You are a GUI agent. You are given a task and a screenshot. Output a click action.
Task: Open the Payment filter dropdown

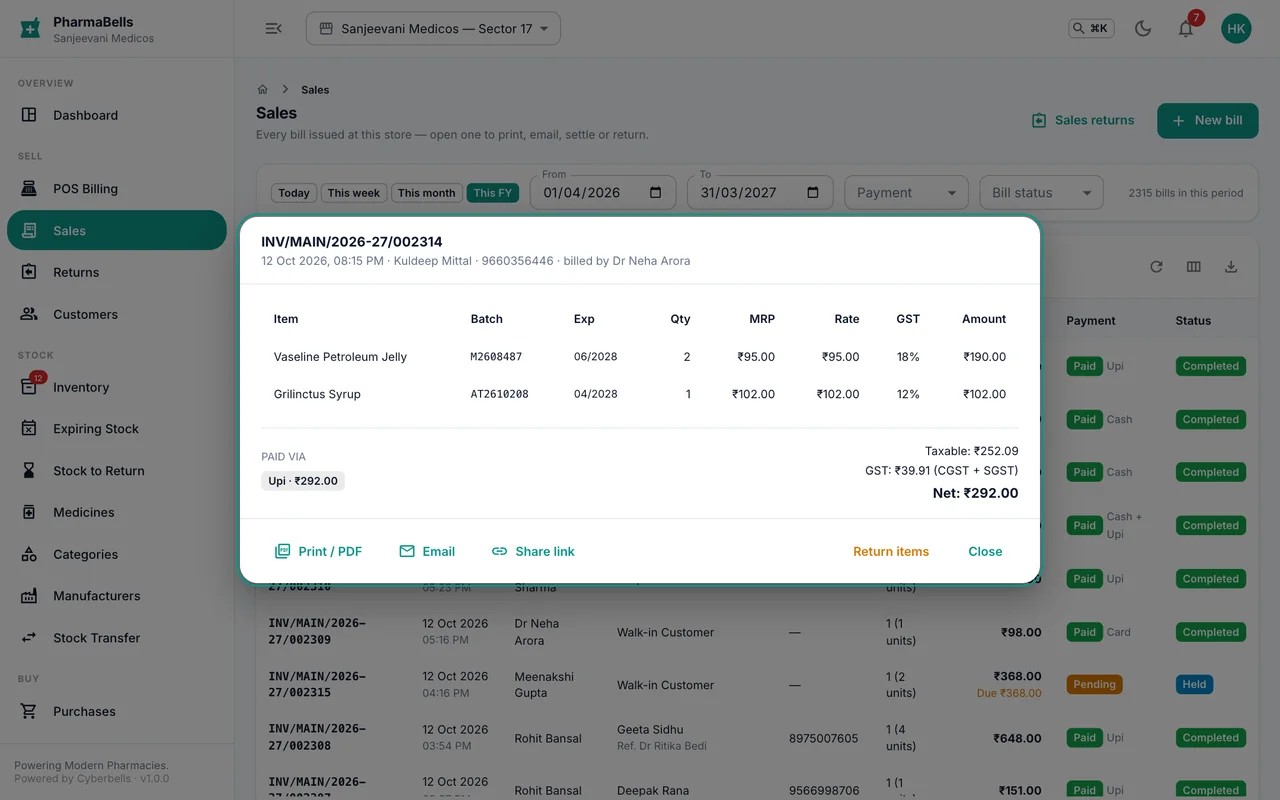[x=906, y=193]
